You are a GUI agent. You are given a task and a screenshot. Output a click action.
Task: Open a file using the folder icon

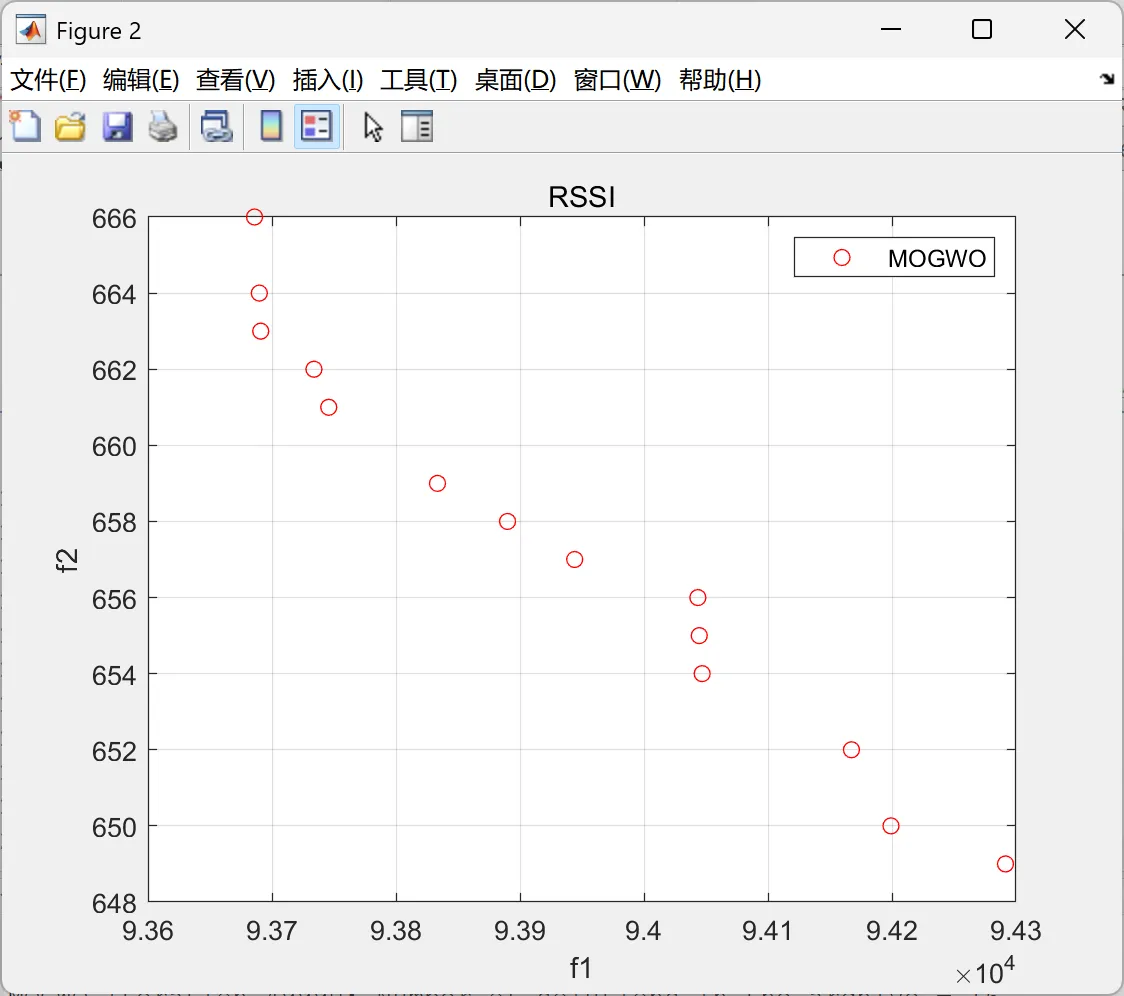(x=70, y=126)
